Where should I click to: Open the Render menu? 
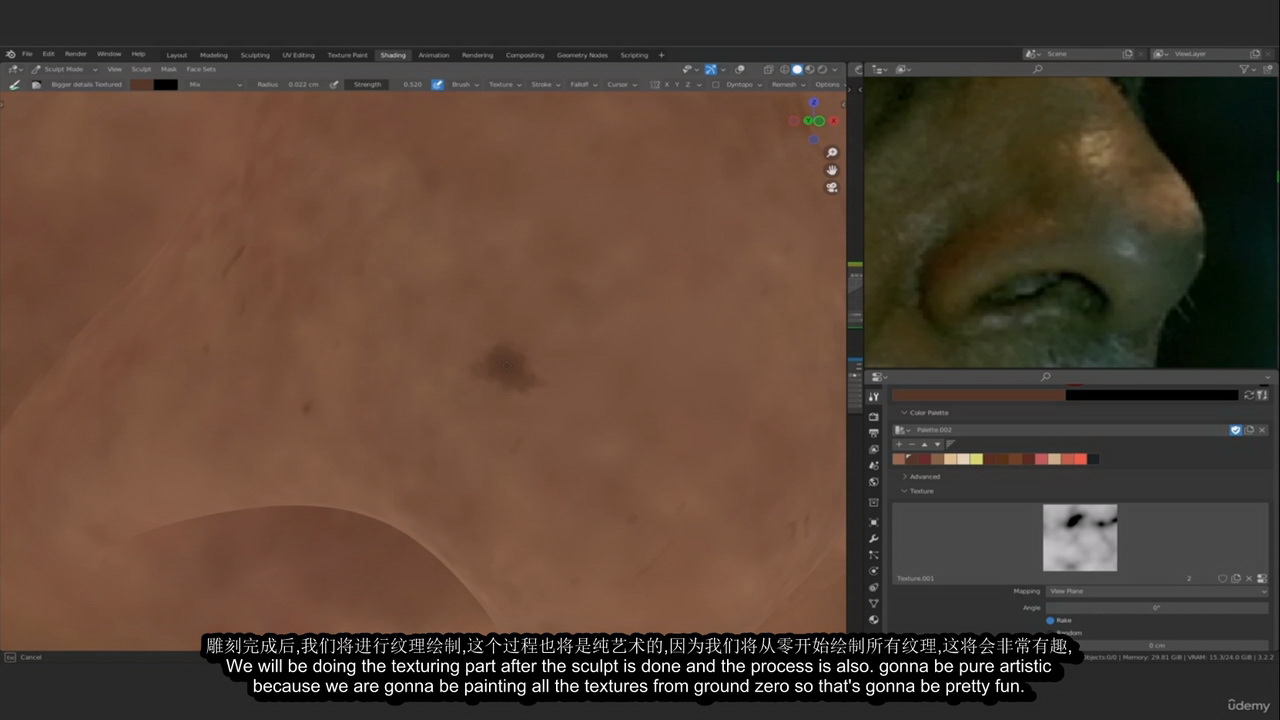(x=76, y=54)
